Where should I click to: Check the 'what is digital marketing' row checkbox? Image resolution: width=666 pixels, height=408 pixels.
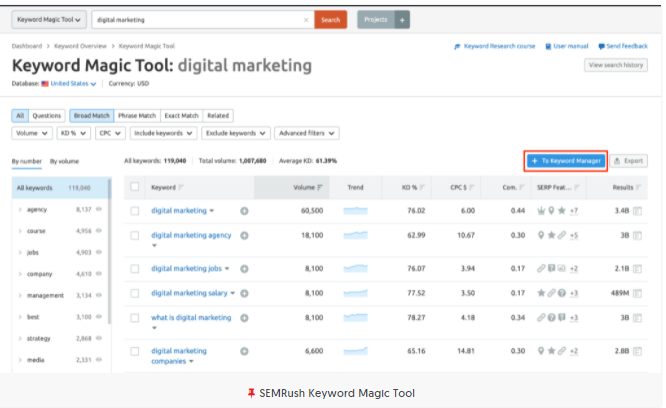point(135,318)
